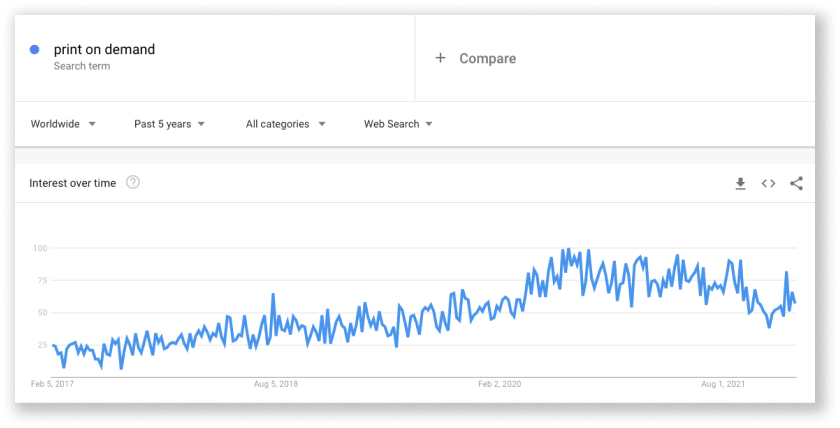This screenshot has height=428, width=840.
Task: Open the Past 5 years time range dropdown
Action: (169, 124)
